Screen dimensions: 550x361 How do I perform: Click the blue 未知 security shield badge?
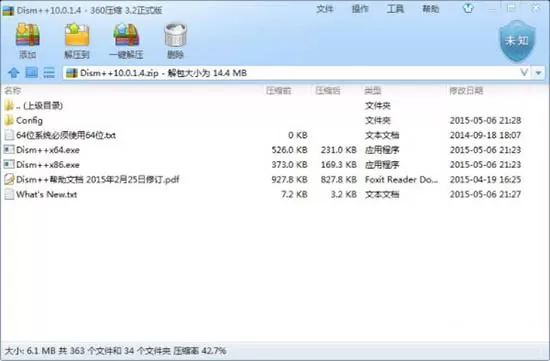point(517,41)
